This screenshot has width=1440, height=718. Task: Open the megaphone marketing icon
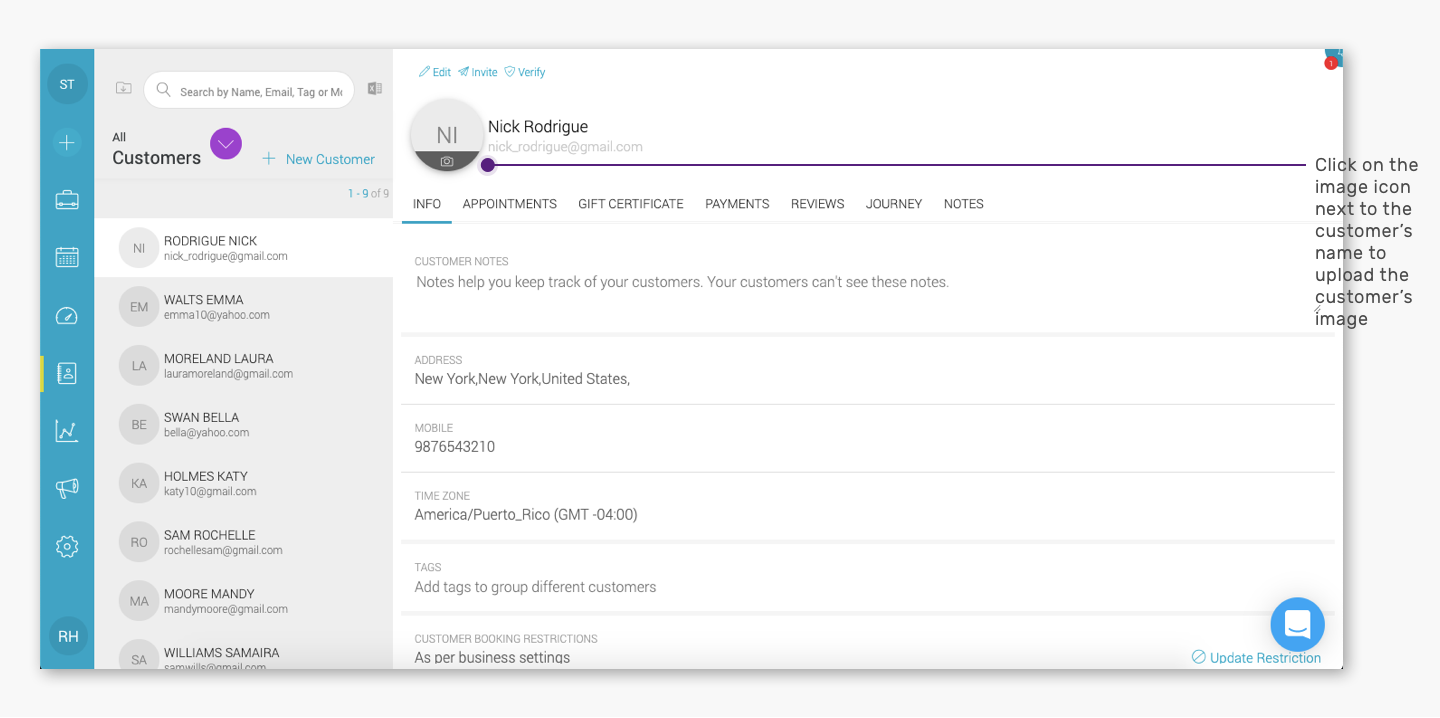point(67,488)
